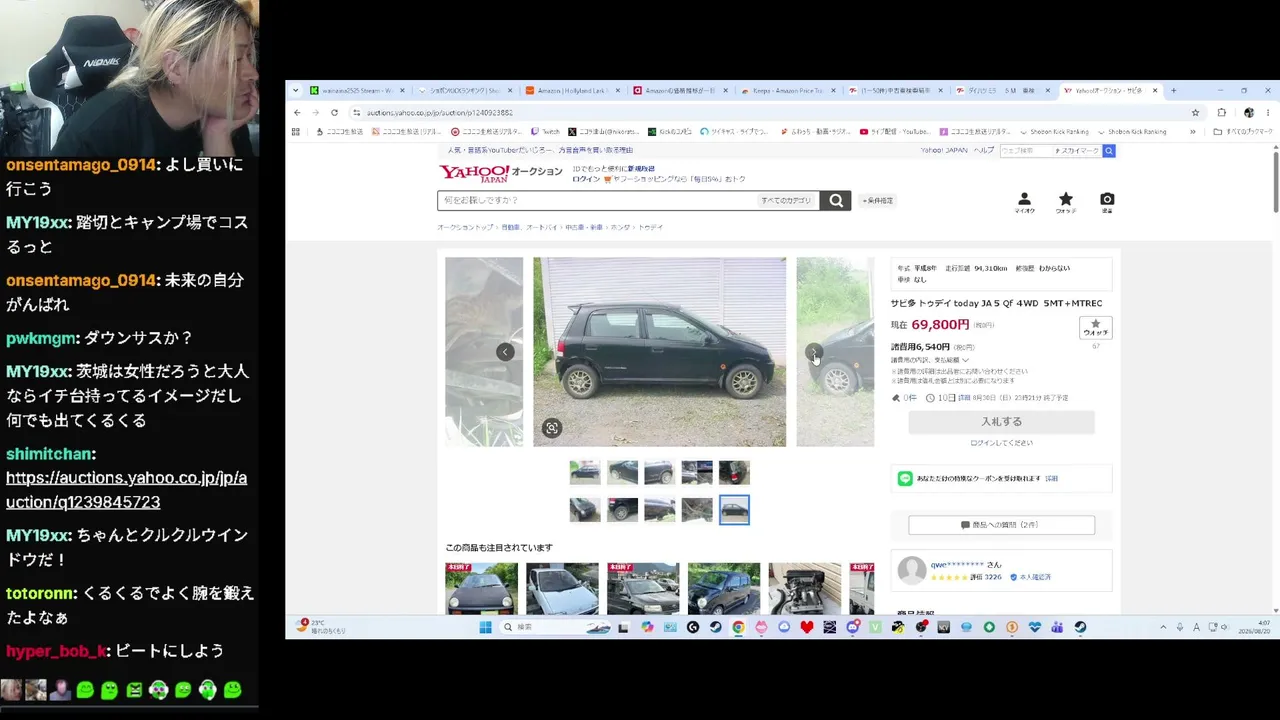Viewport: 1280px width, 720px height.
Task: Open the all bookmarks folder
Action: click(1243, 131)
